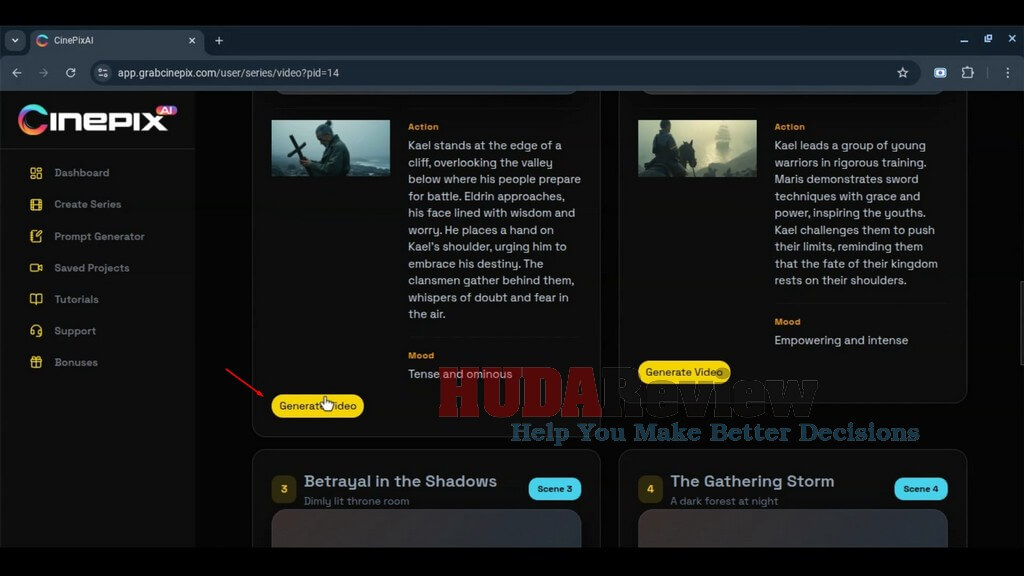Open a new browser tab

[219, 40]
